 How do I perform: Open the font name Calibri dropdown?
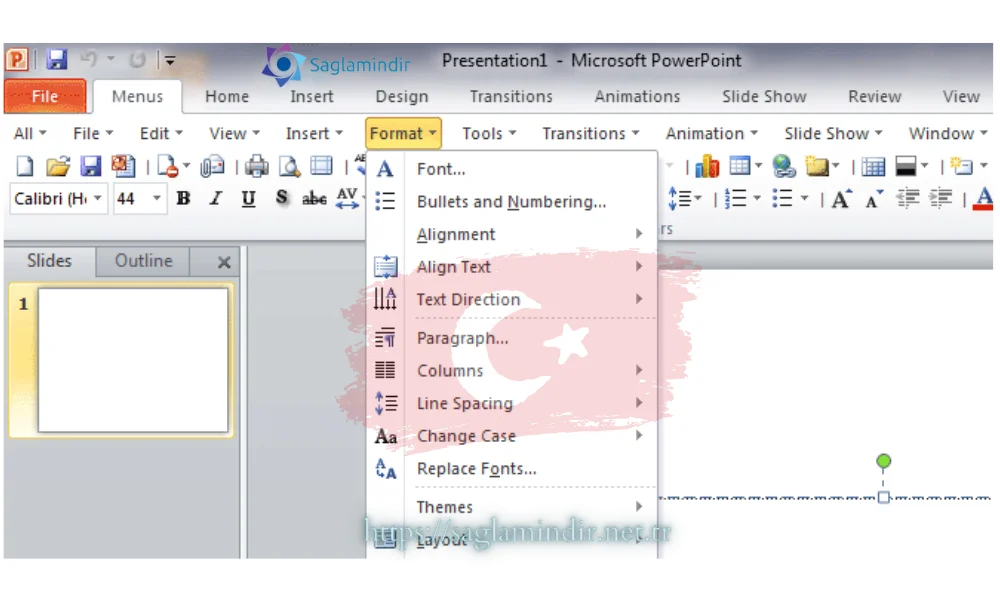coord(97,198)
